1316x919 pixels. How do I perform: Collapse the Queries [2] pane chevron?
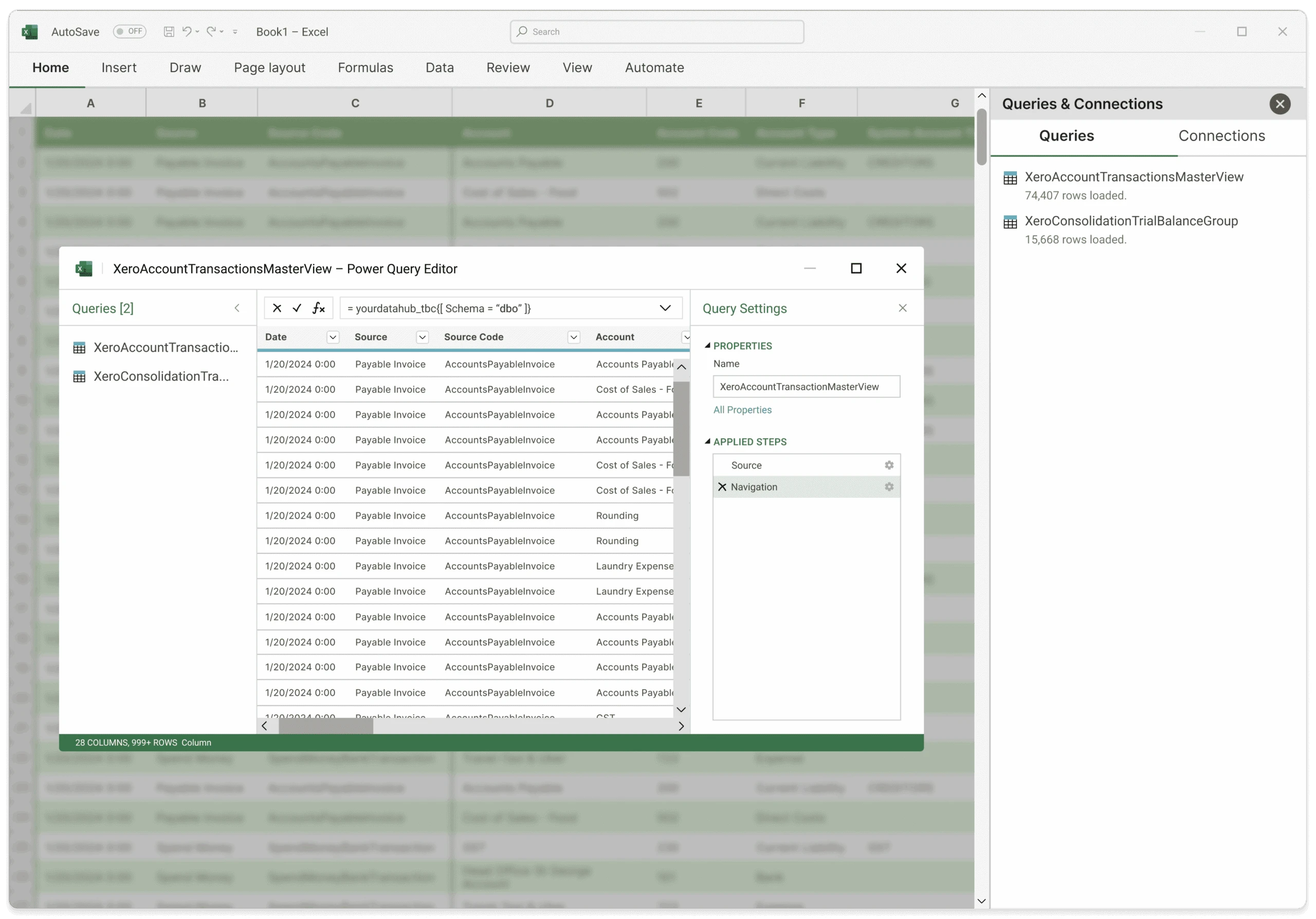236,308
